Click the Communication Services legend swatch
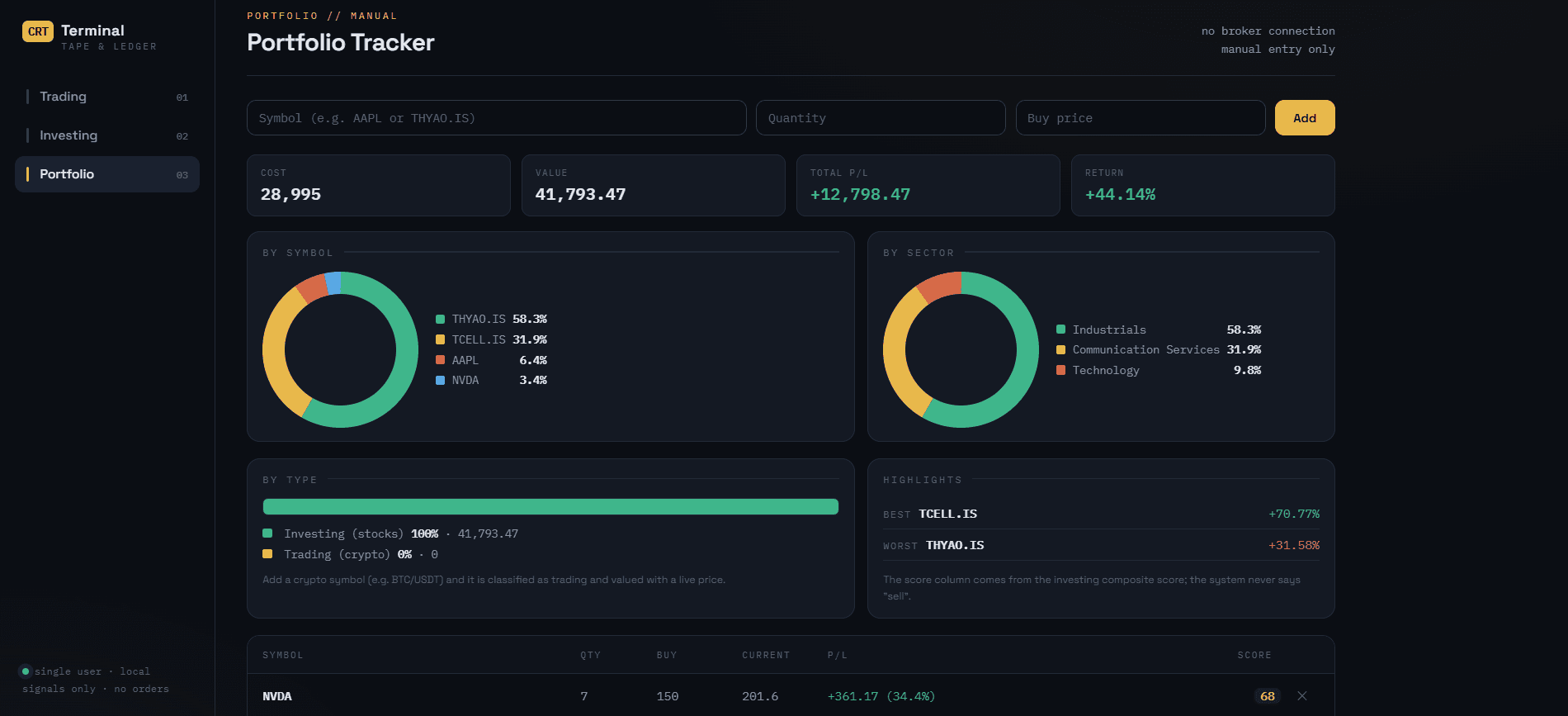The width and height of the screenshot is (1568, 716). 1060,350
